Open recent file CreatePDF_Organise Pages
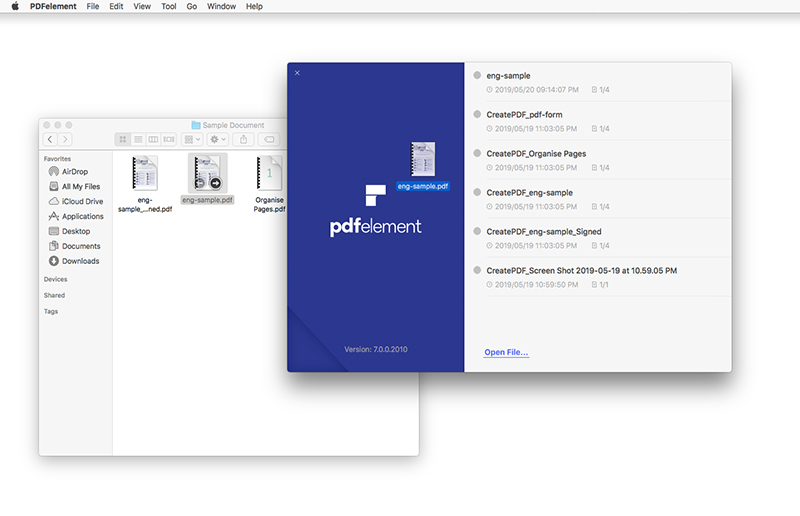Image resolution: width=800 pixels, height=516 pixels. click(x=599, y=160)
